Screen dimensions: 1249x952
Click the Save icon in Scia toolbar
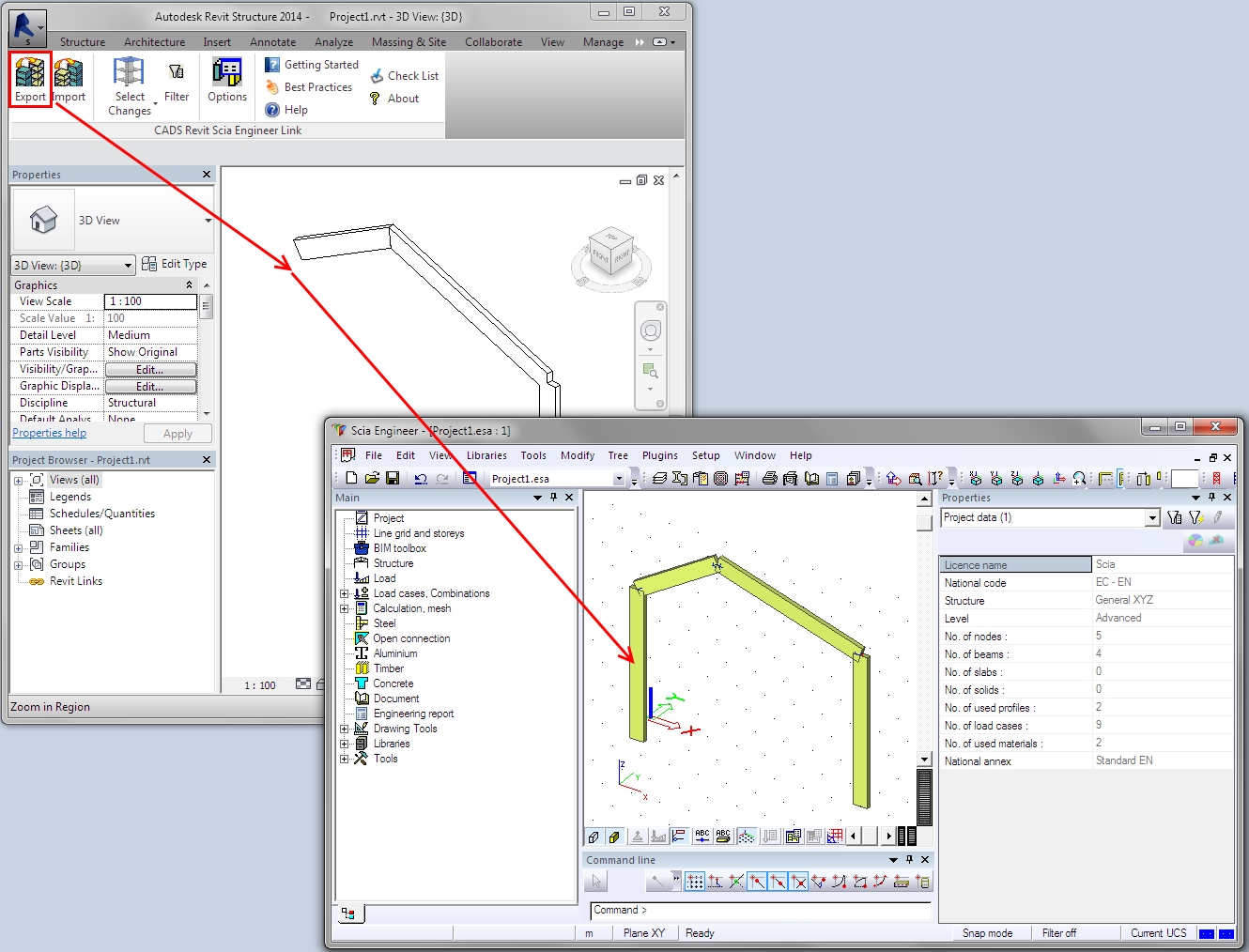[394, 478]
